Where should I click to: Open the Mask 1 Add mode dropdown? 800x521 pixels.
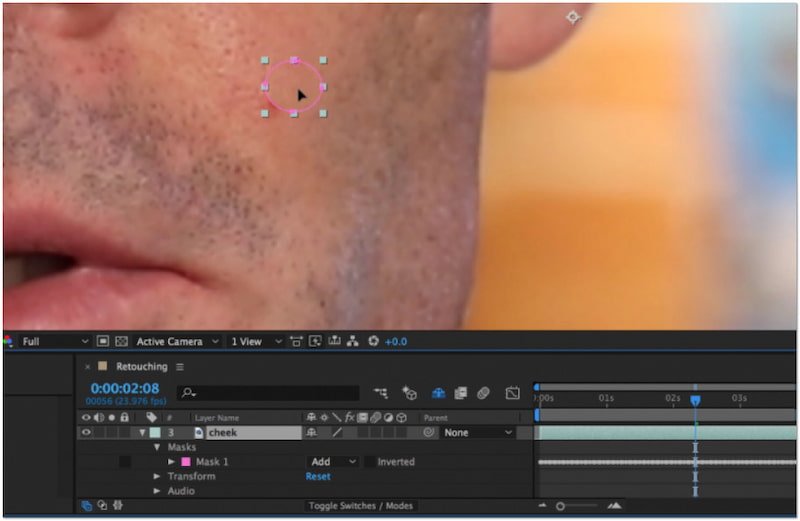pos(333,462)
